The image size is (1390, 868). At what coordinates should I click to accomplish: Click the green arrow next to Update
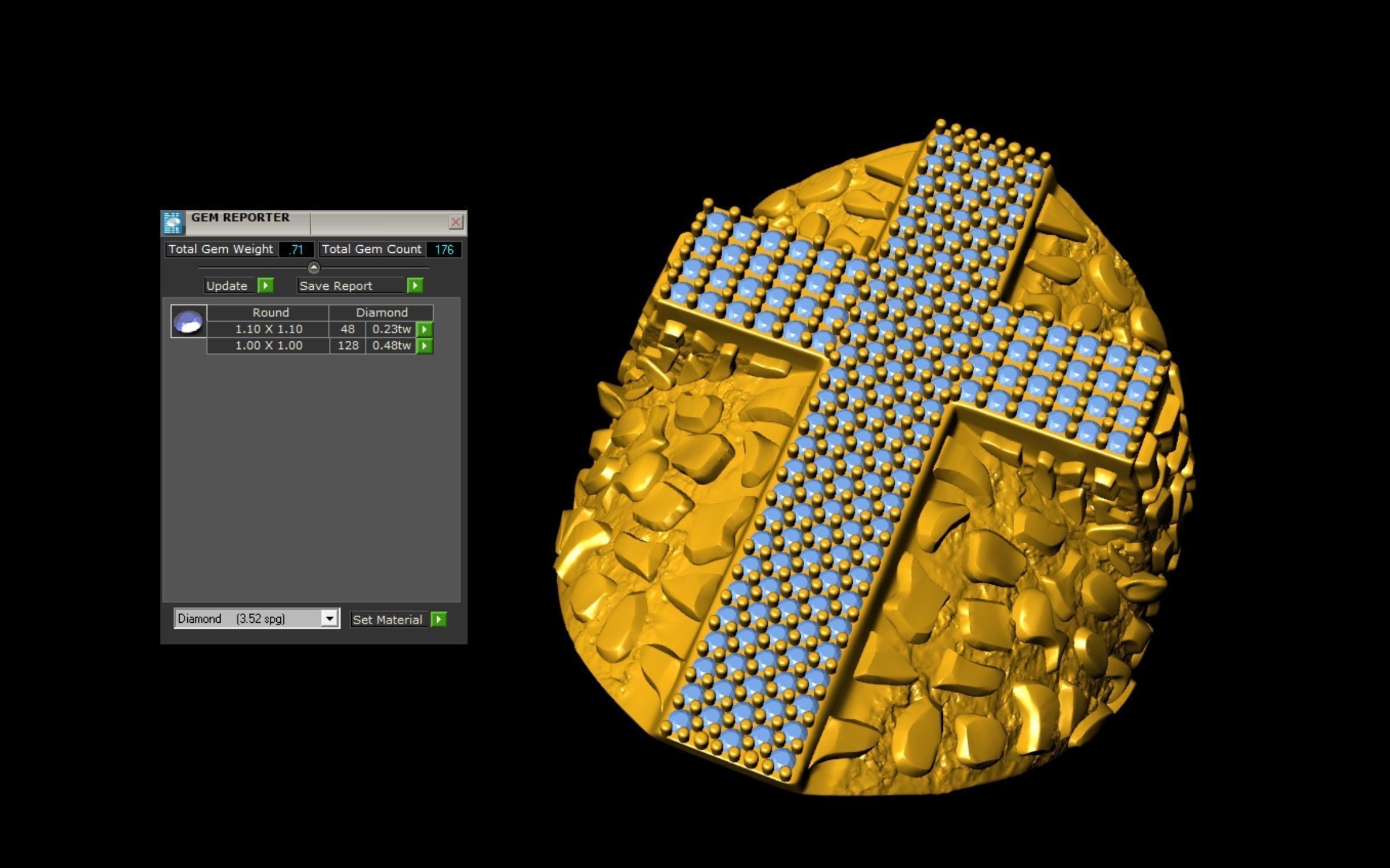pos(266,286)
